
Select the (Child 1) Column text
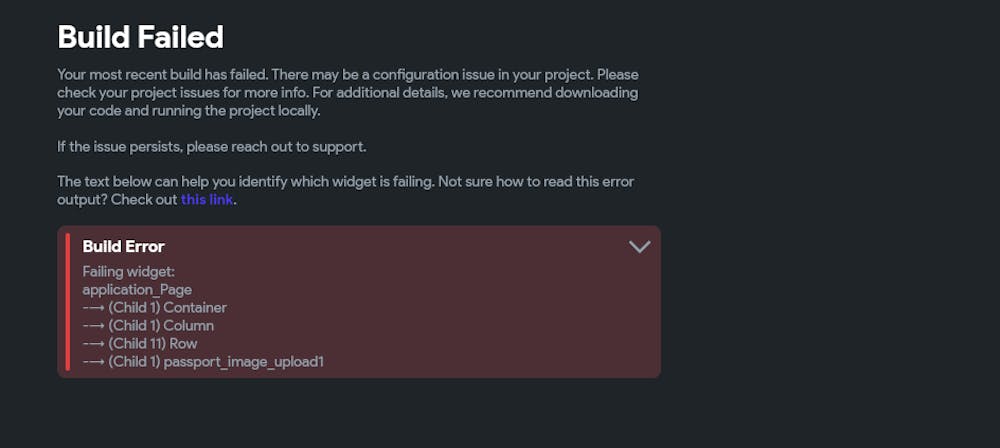point(161,326)
